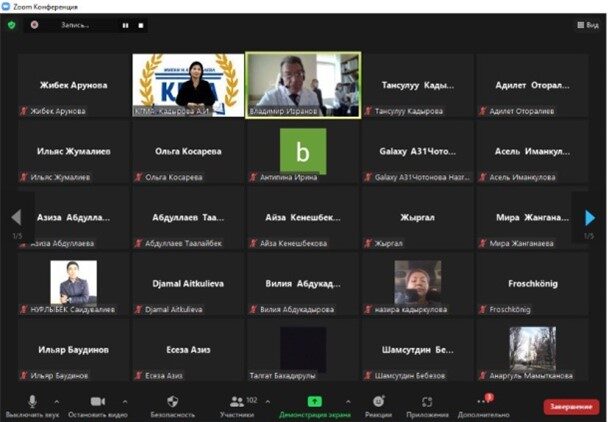Select Владимир Иранов's video tile
This screenshot has width=608, height=422.
click(x=303, y=85)
